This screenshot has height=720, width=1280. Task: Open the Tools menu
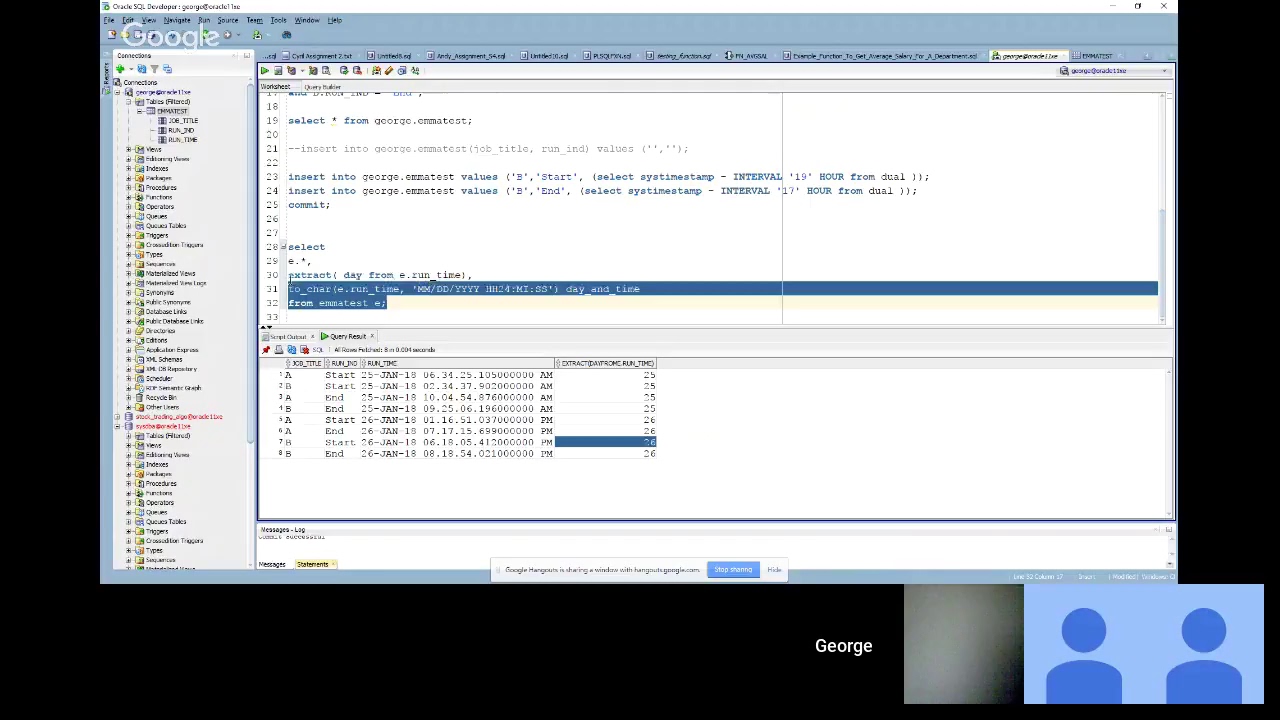[x=278, y=20]
